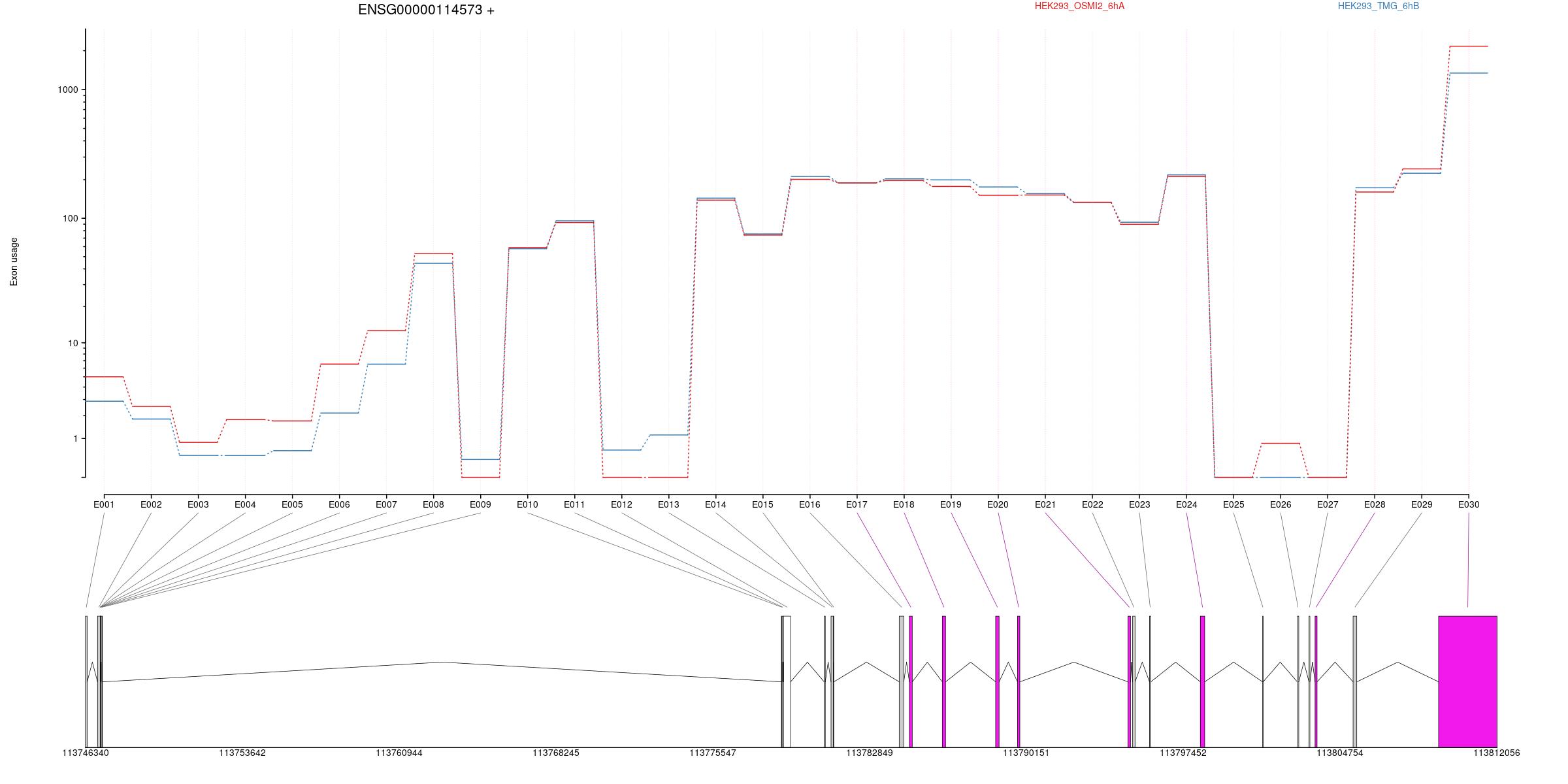Click exon label E007
Viewport: 1568px width, 784px height.
(x=386, y=504)
